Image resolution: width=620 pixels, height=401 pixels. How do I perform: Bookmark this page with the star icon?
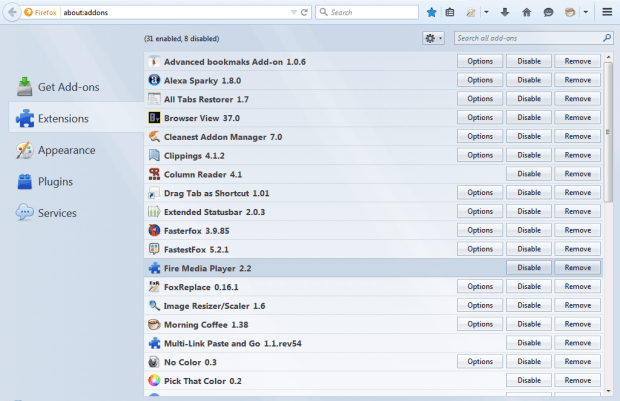tap(431, 12)
